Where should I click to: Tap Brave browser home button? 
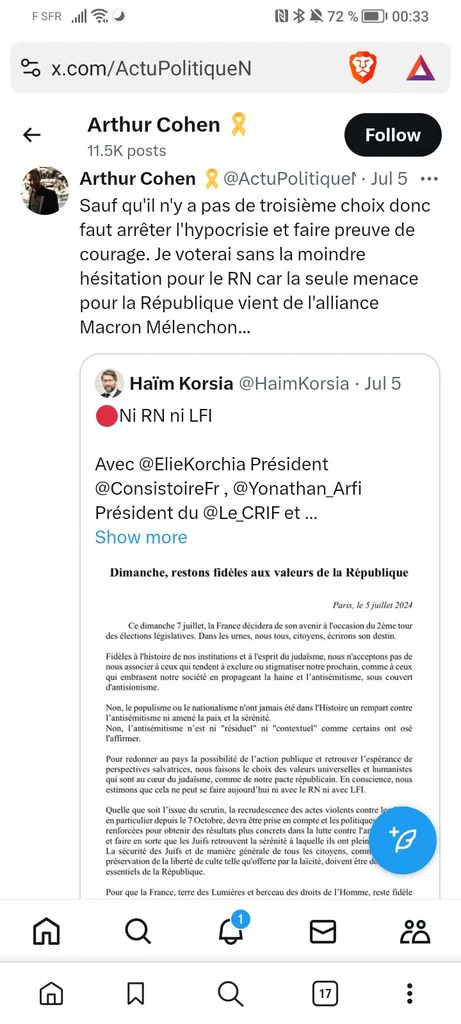tap(52, 994)
